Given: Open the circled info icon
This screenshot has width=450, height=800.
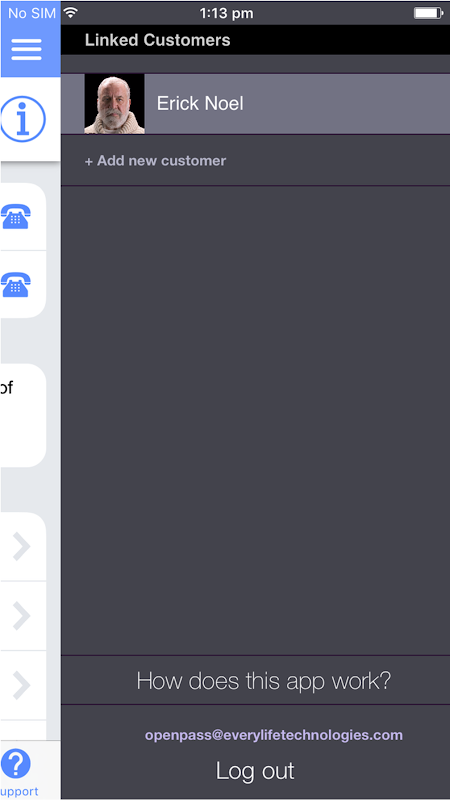Looking at the screenshot, I should tap(22, 119).
